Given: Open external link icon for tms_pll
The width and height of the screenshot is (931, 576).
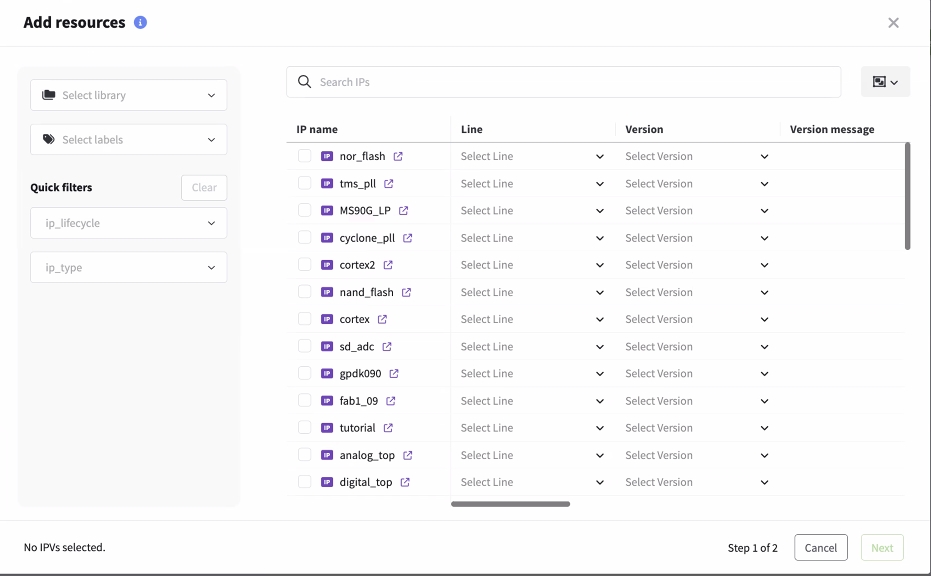Looking at the screenshot, I should tap(389, 184).
